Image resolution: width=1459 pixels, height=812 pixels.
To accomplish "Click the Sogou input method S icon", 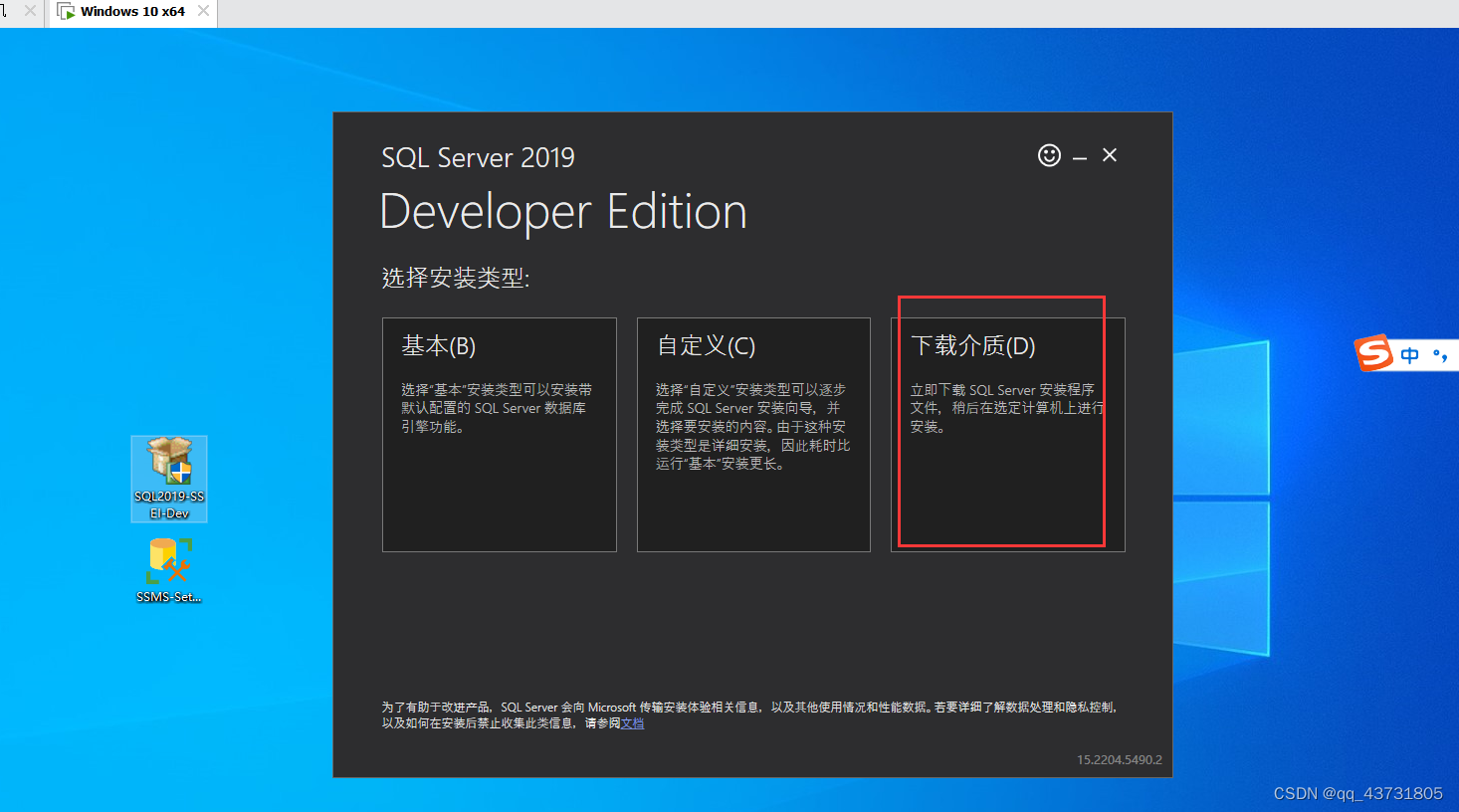I will (1373, 353).
